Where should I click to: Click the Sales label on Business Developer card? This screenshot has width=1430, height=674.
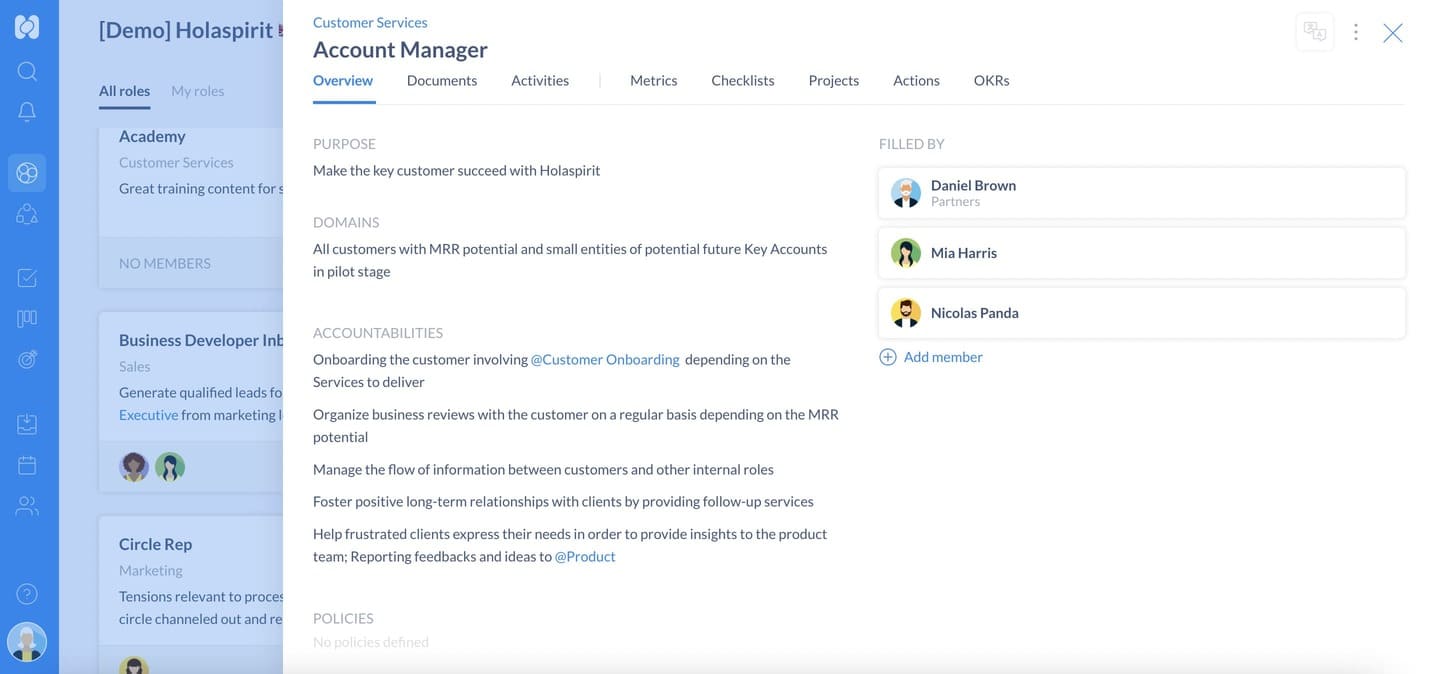[x=135, y=366]
